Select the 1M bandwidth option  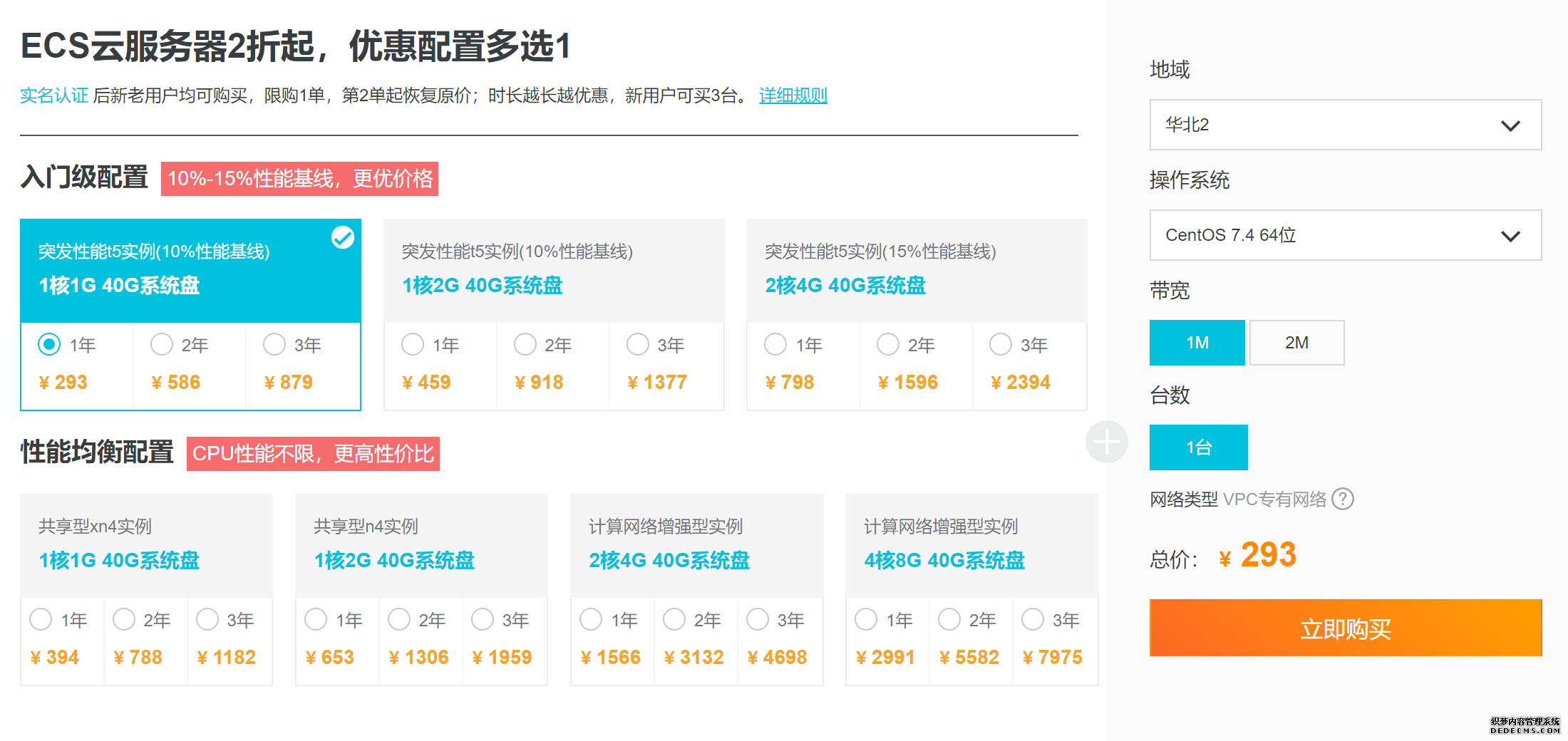point(1197,343)
